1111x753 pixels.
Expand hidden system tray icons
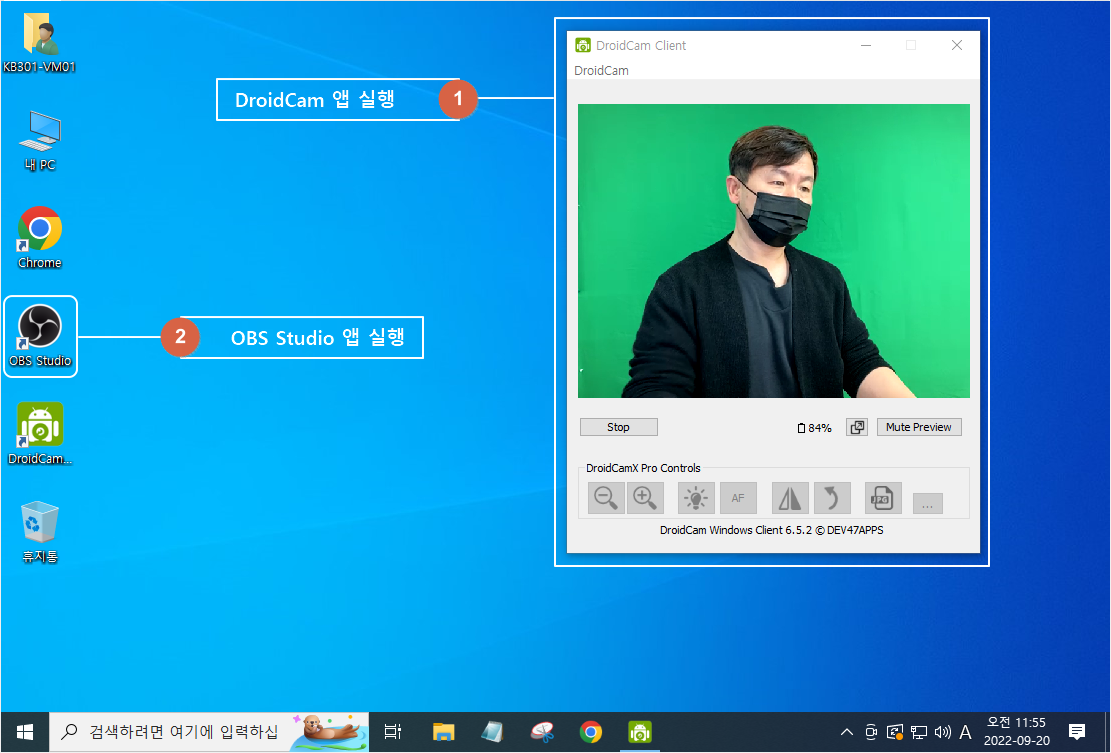coord(846,731)
